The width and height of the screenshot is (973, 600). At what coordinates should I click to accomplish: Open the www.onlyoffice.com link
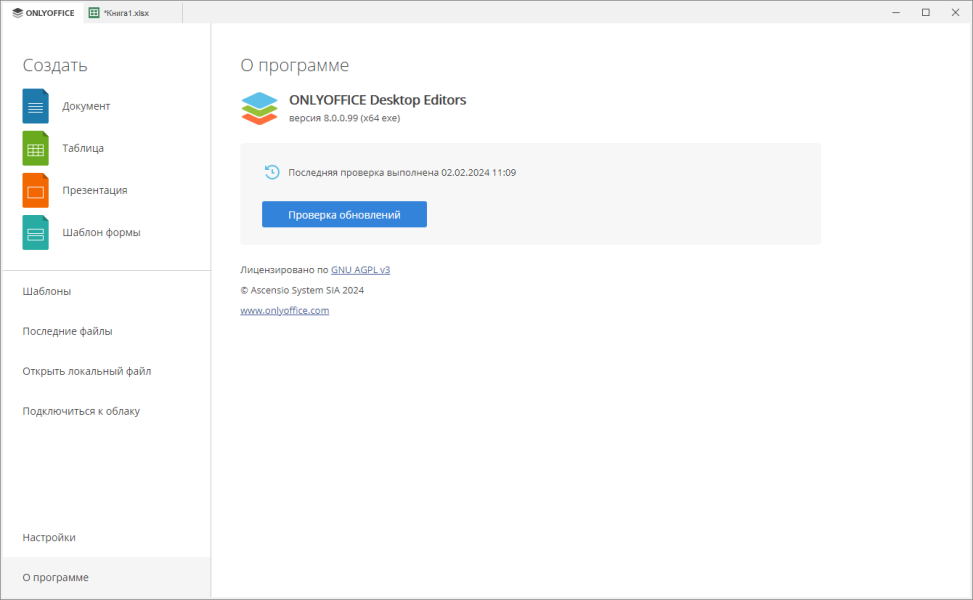[285, 310]
